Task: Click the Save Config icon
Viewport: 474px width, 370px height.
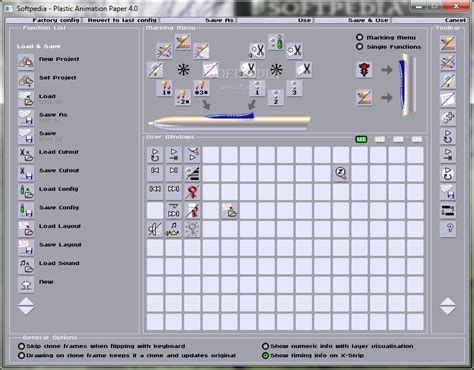Action: (26, 210)
